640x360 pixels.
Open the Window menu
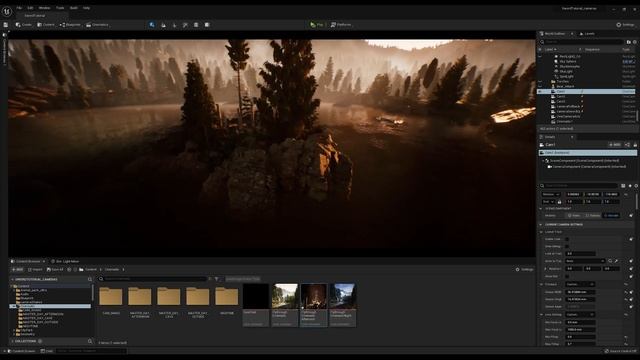[x=44, y=8]
